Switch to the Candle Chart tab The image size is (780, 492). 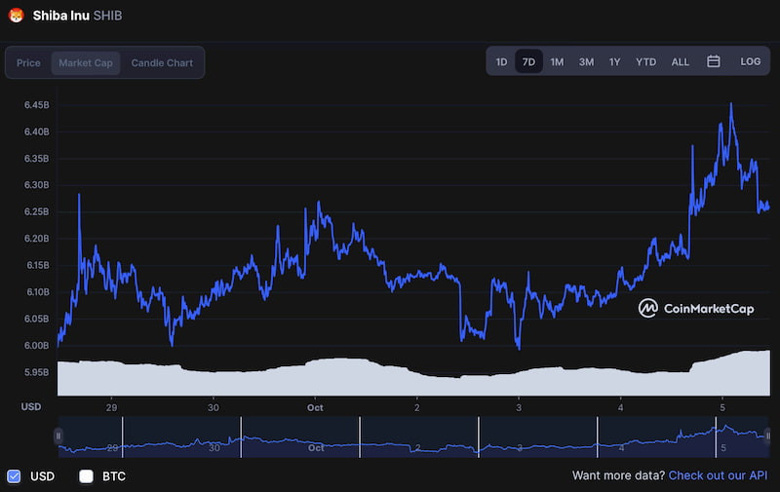(x=162, y=63)
